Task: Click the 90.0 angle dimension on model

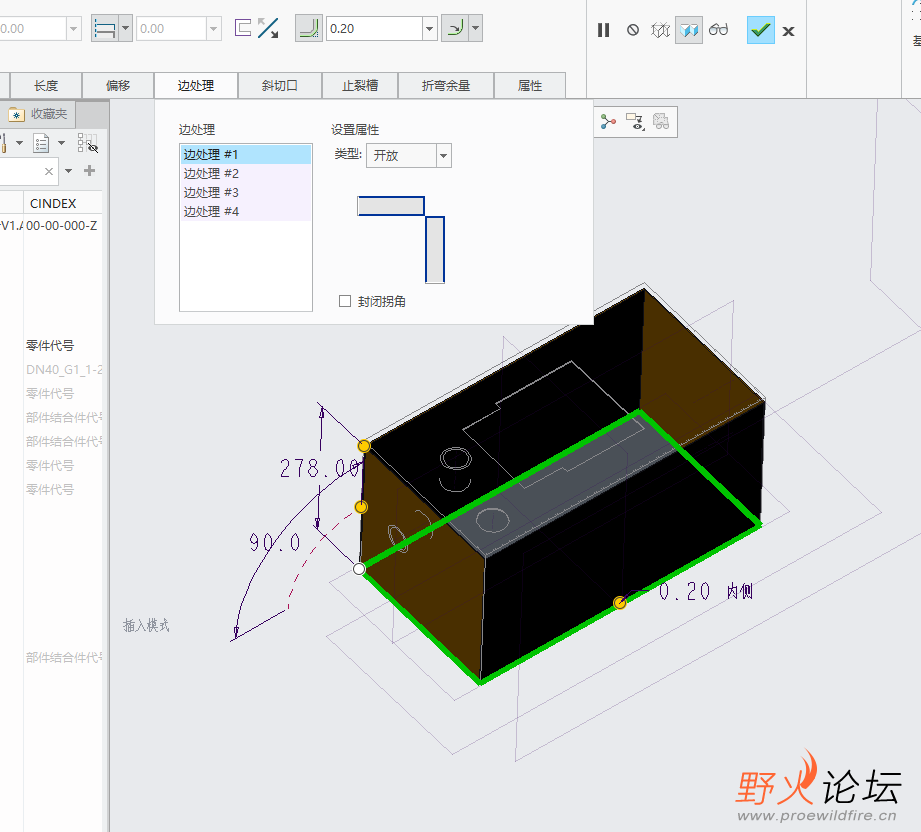Action: point(275,542)
